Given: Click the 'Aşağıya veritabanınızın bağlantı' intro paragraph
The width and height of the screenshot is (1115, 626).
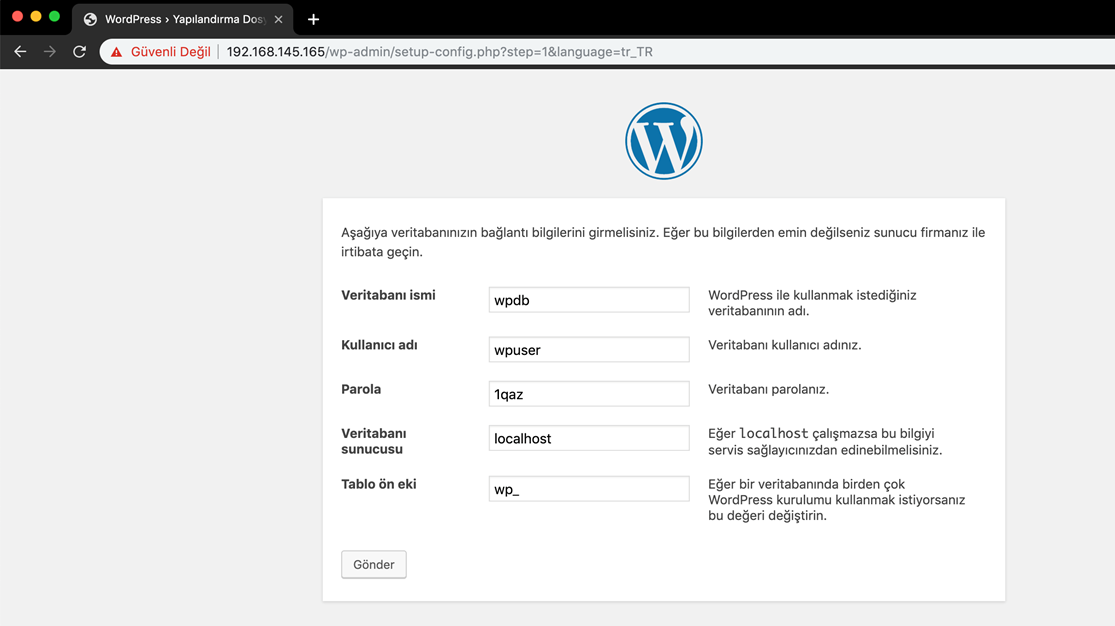Looking at the screenshot, I should [x=663, y=242].
